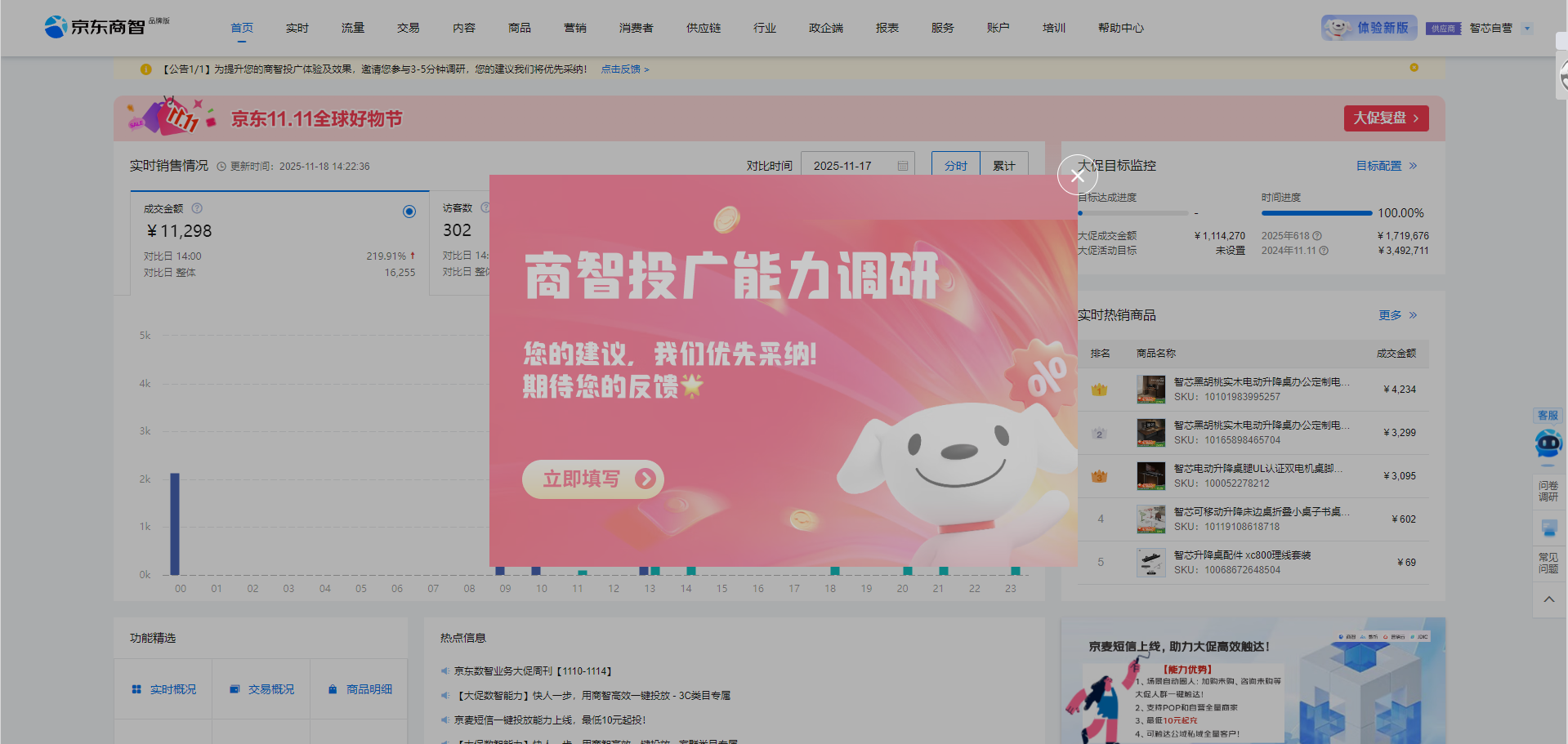Image resolution: width=1568 pixels, height=744 pixels.
Task: Open the 京麦短信一键投放能力上线 news link
Action: [550, 720]
